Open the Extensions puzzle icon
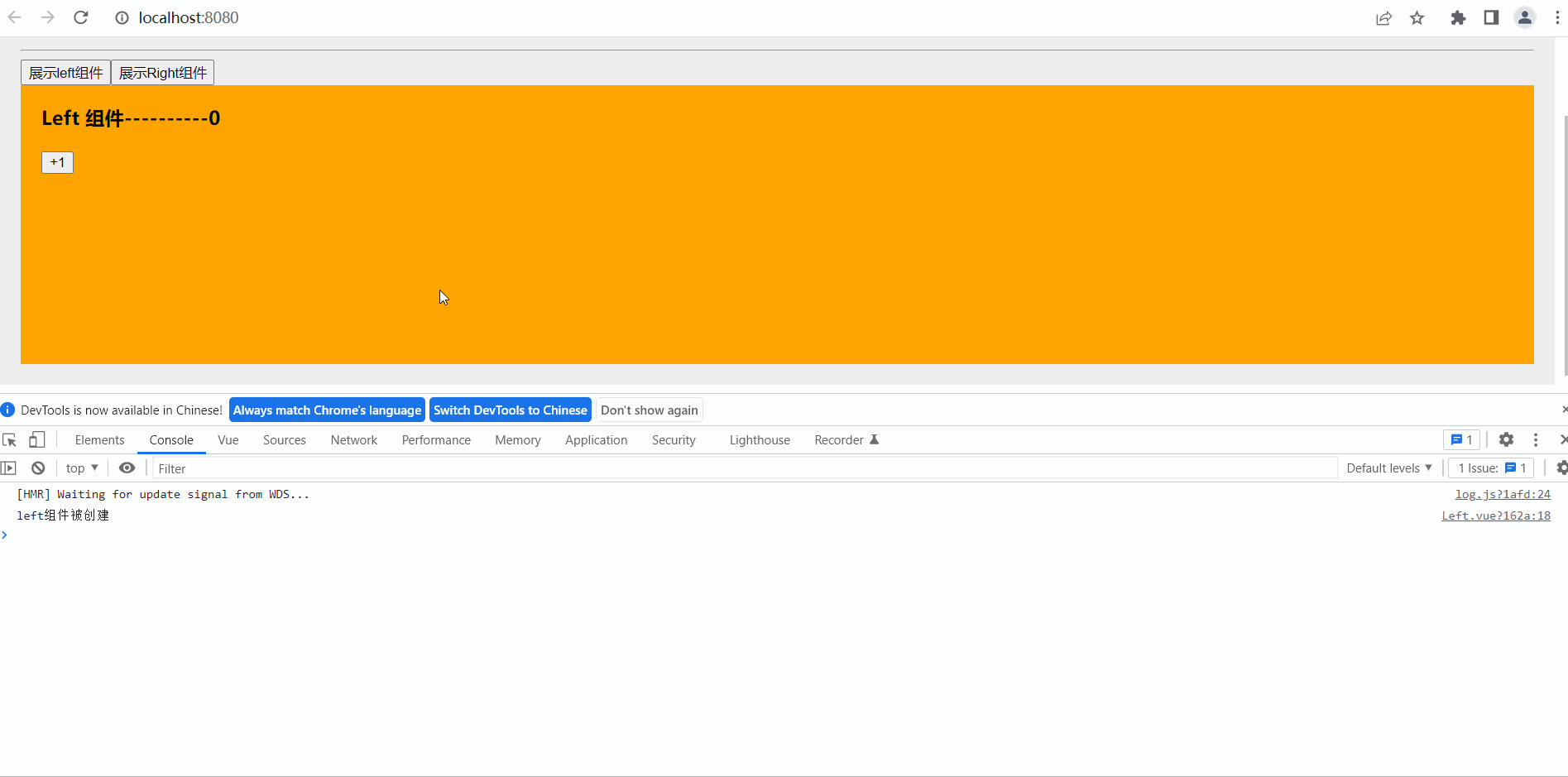 [x=1458, y=18]
